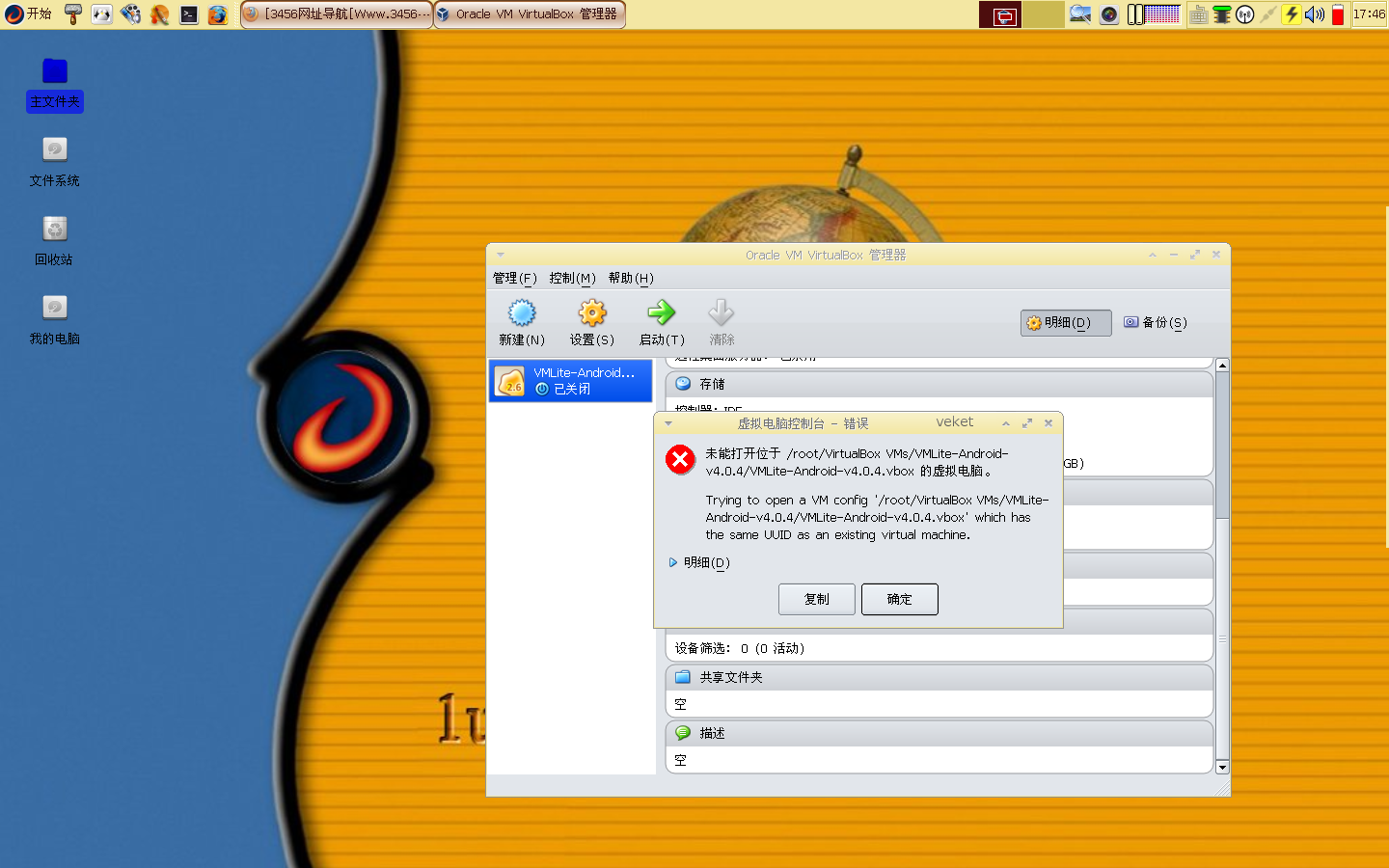1389x868 pixels.
Task: Switch to the 3456网址导航 Firefox taskbar window
Action: [337, 14]
